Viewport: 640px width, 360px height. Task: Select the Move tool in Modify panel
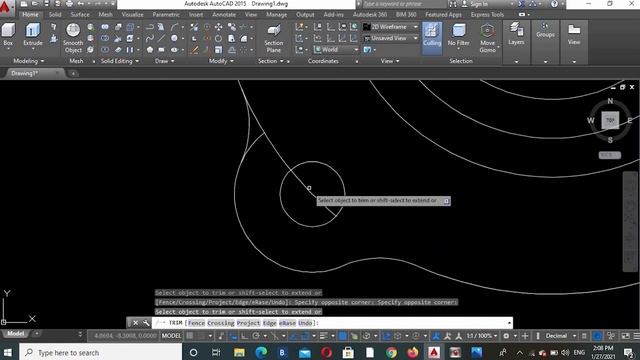tap(218, 27)
